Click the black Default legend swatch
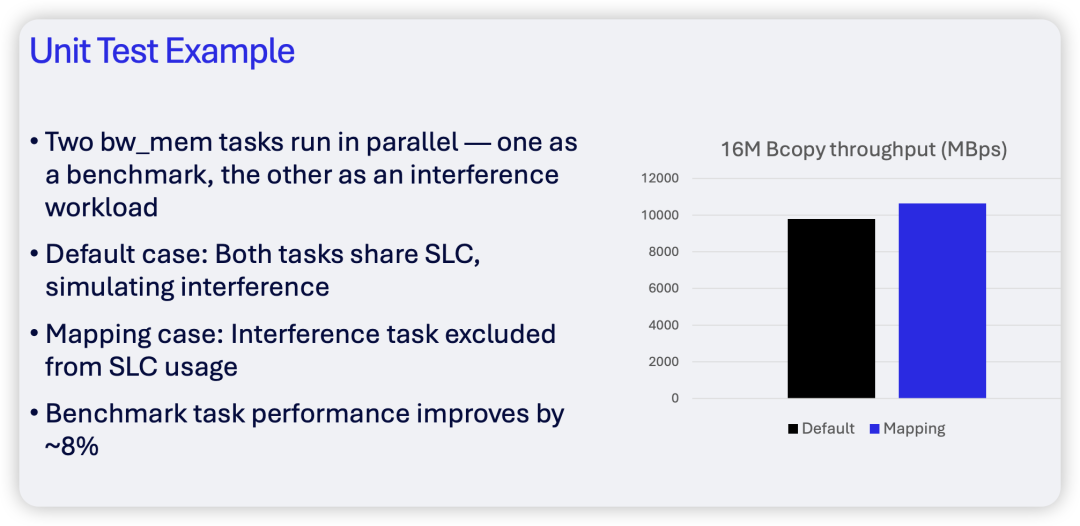Image resolution: width=1080 pixels, height=526 pixels. [x=793, y=429]
